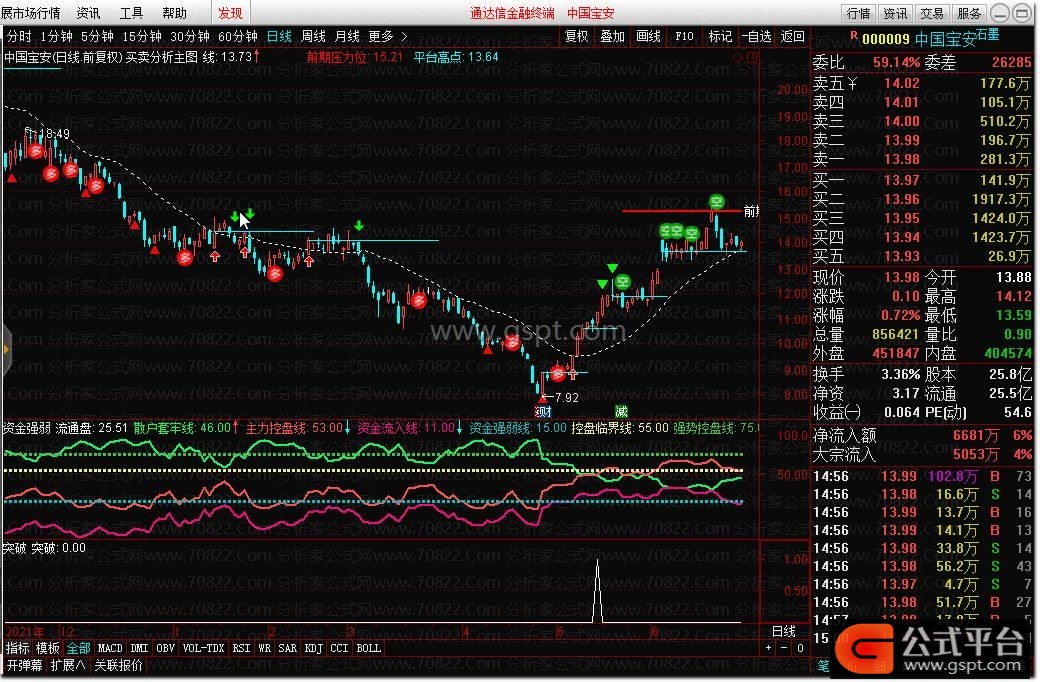
Task: Apply the MACD indicator
Action: click(x=110, y=648)
